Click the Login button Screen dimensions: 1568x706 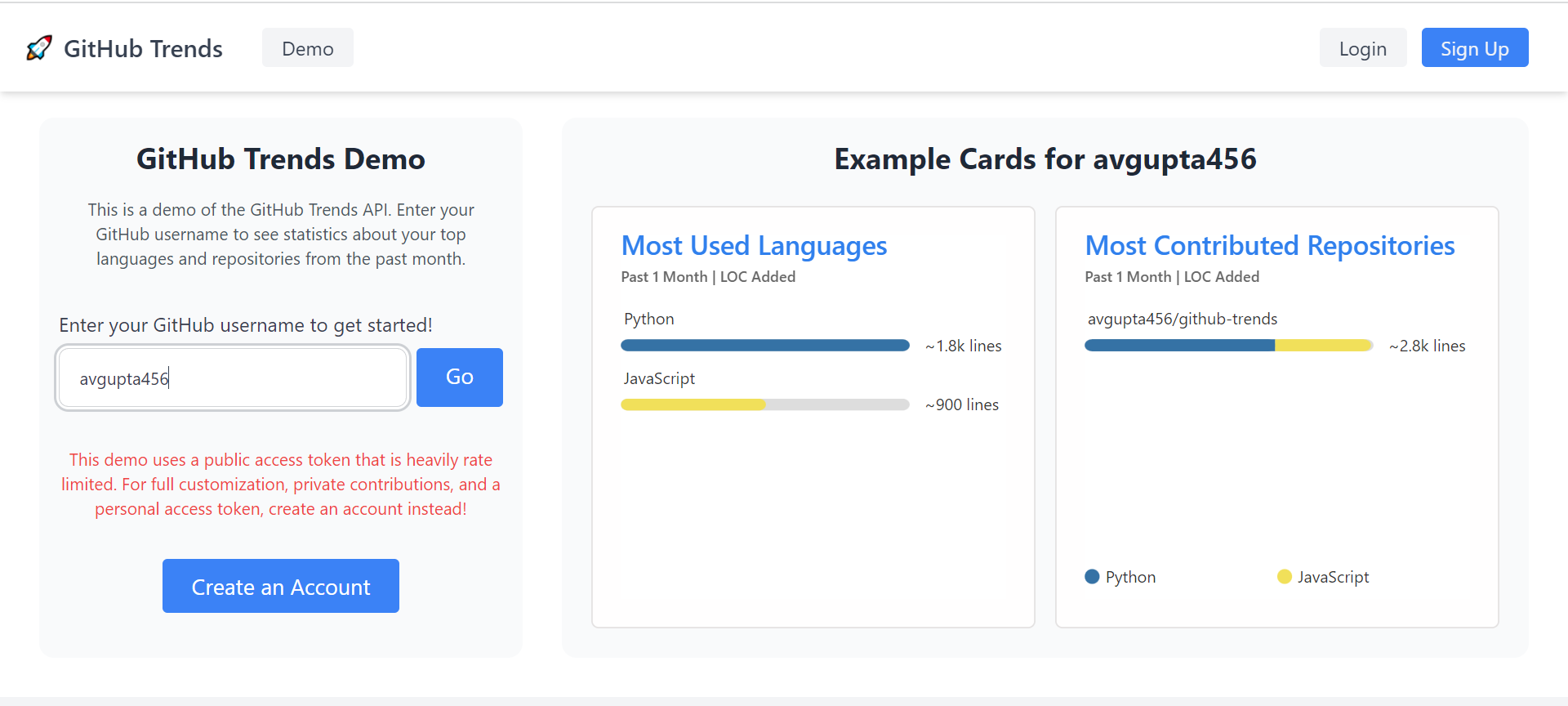1363,48
